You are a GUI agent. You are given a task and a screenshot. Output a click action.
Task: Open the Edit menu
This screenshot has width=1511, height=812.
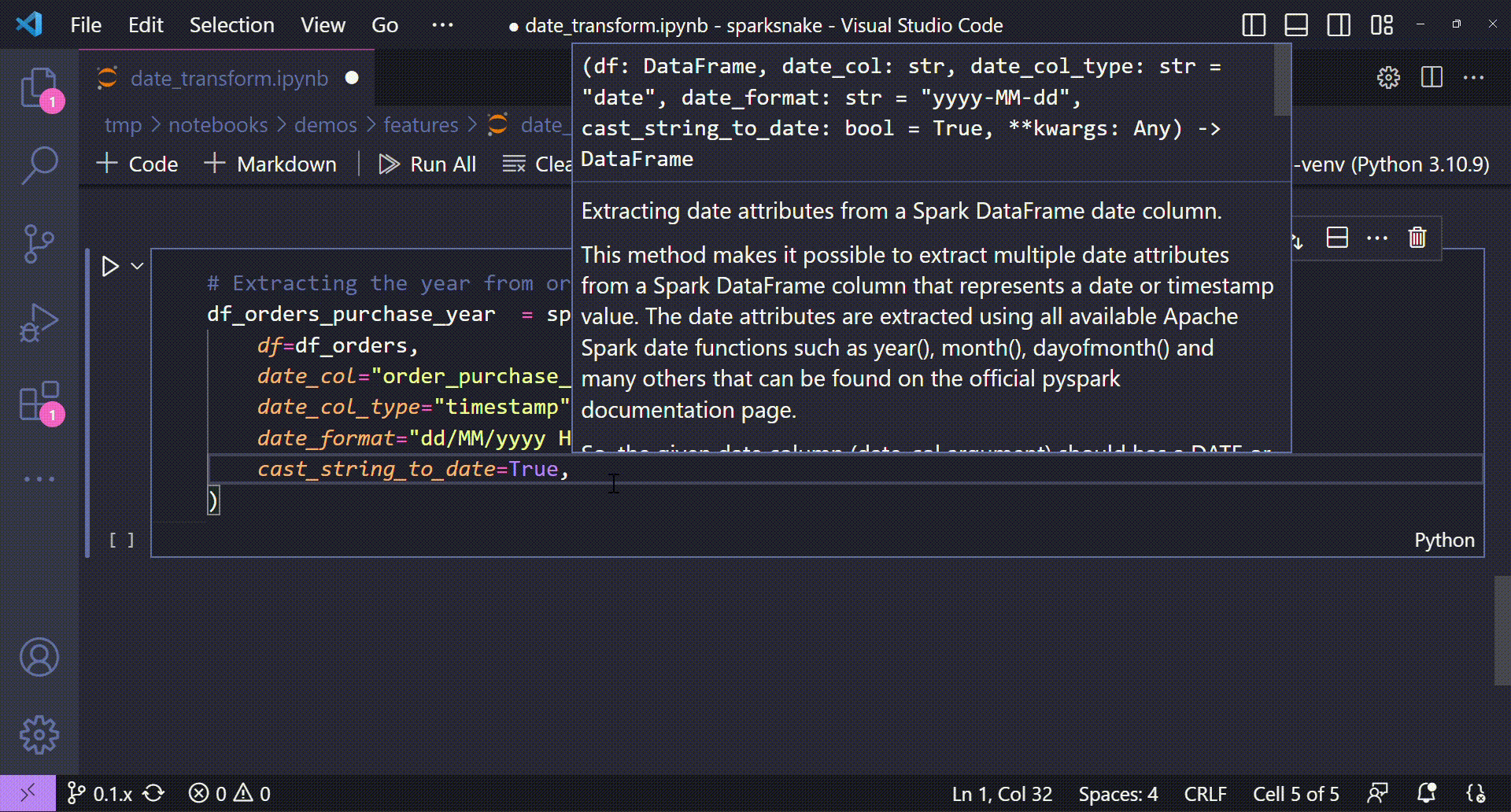(146, 25)
